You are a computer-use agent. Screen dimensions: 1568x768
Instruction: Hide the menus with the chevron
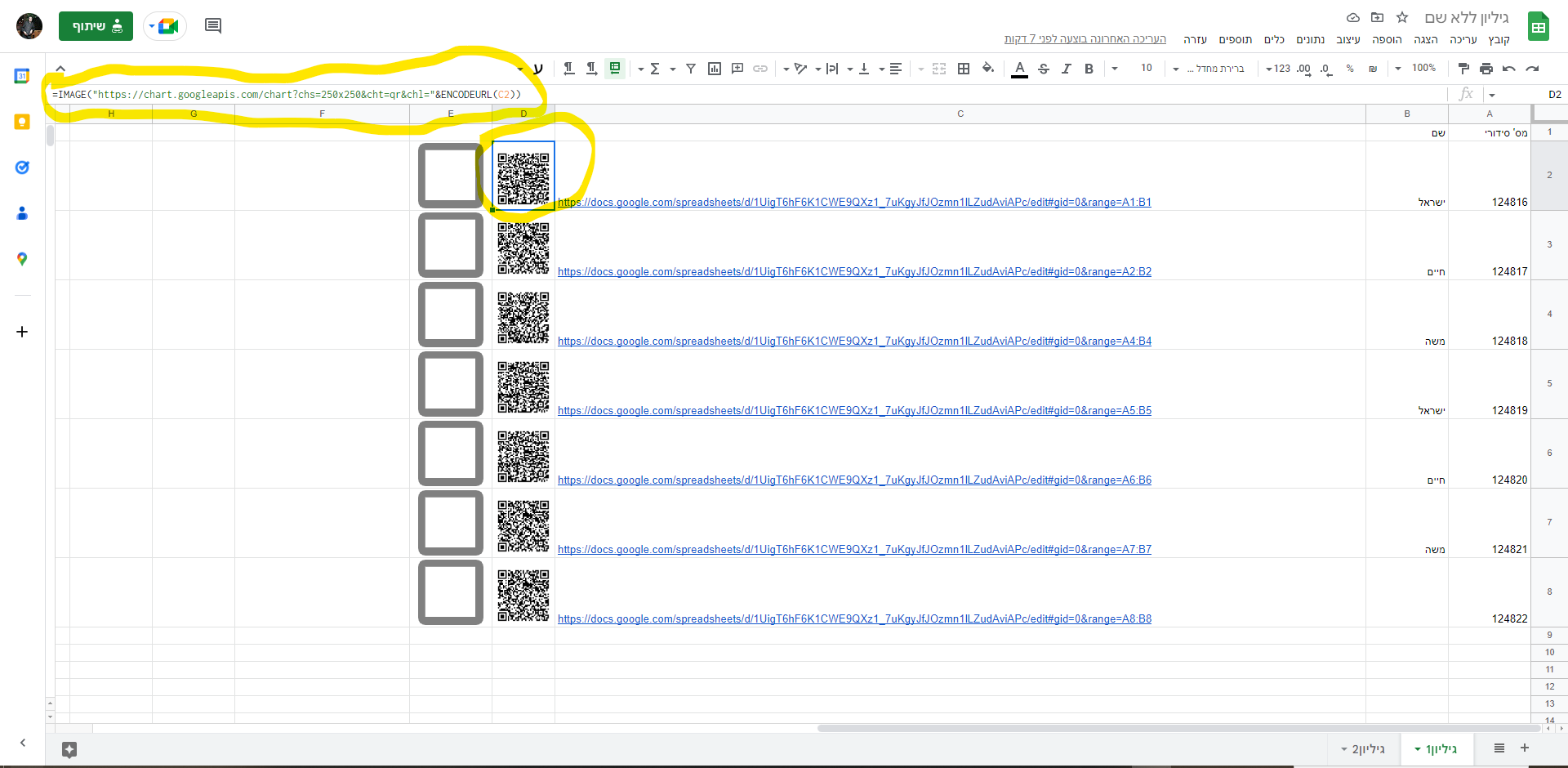click(60, 69)
